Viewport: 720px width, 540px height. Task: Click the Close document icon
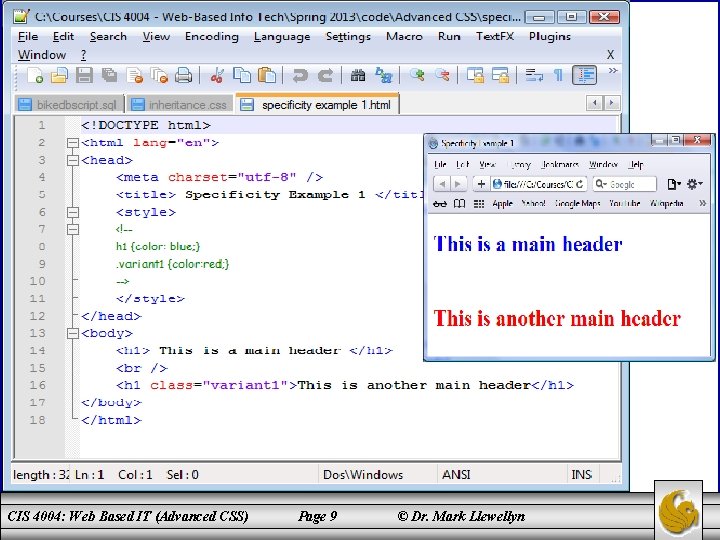(x=135, y=75)
